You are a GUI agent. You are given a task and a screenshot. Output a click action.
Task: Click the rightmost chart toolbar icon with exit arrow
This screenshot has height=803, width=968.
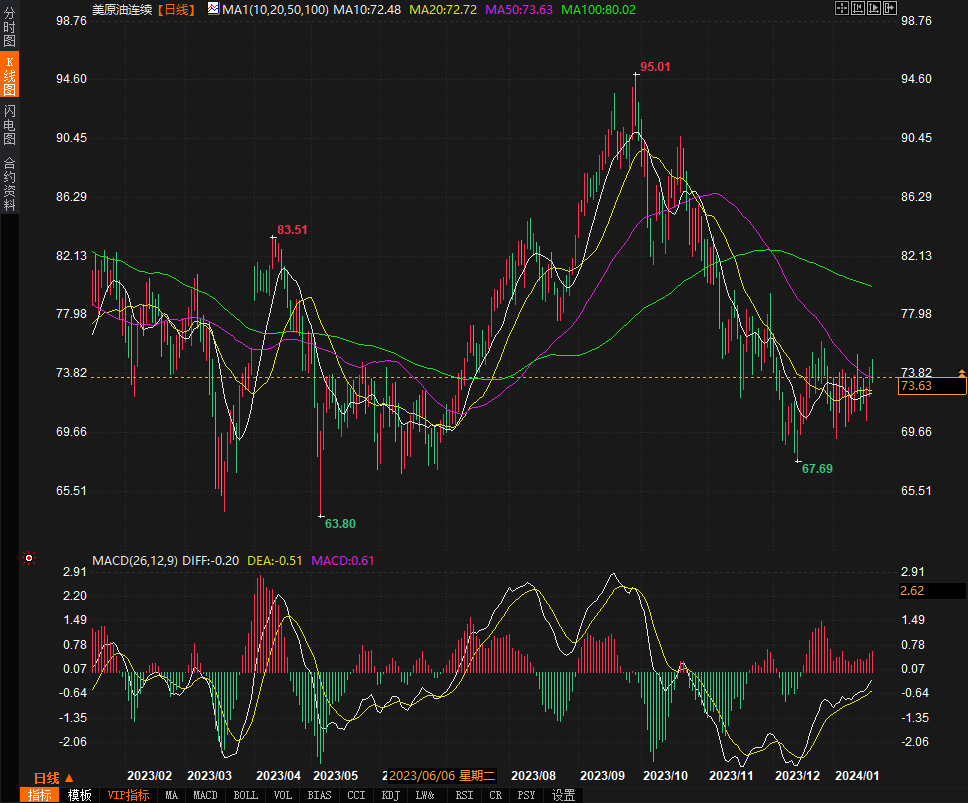coord(889,8)
